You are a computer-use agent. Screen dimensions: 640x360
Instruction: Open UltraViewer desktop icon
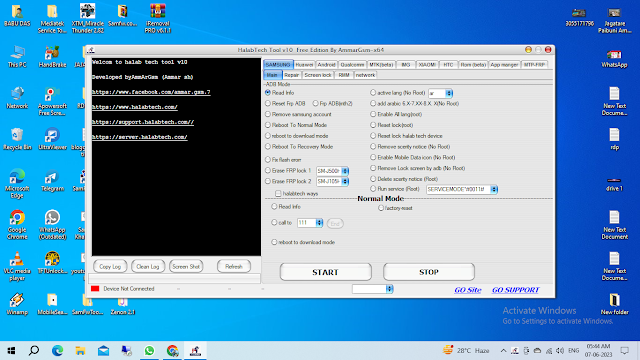click(x=52, y=139)
